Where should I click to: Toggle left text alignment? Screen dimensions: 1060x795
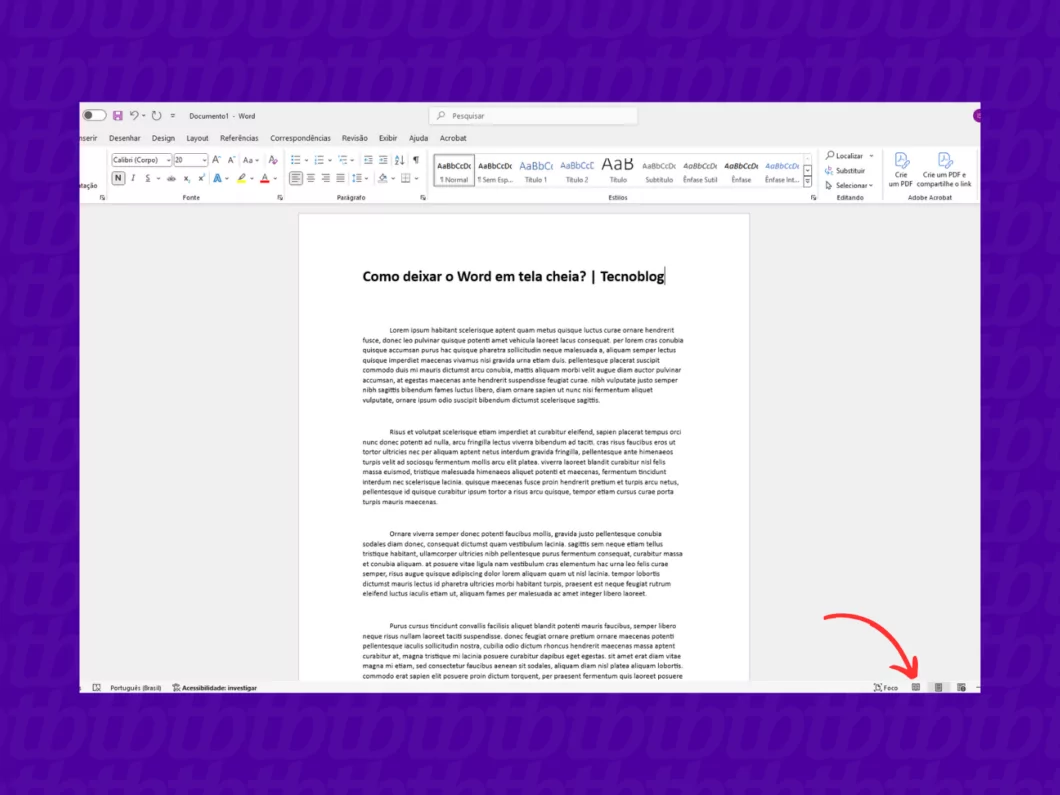click(295, 178)
